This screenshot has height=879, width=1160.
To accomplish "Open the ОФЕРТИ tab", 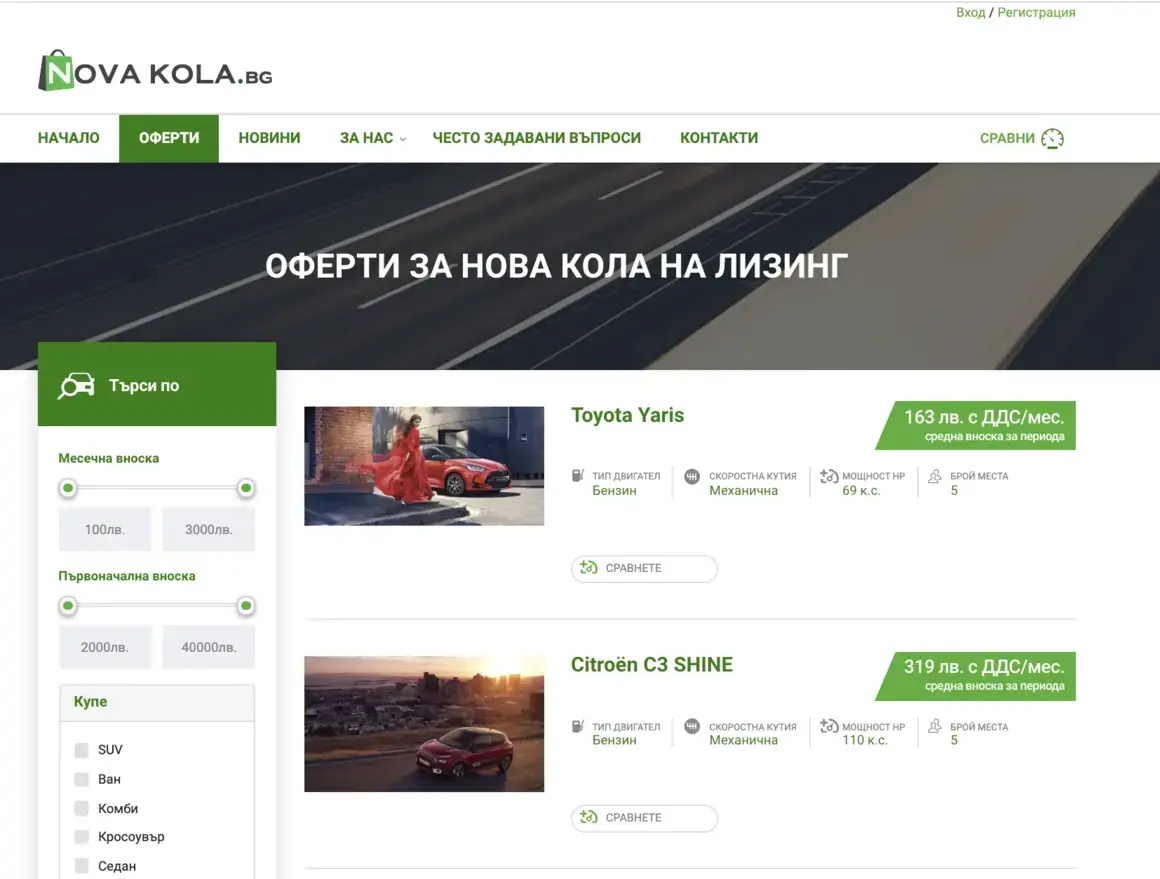I will coord(169,138).
